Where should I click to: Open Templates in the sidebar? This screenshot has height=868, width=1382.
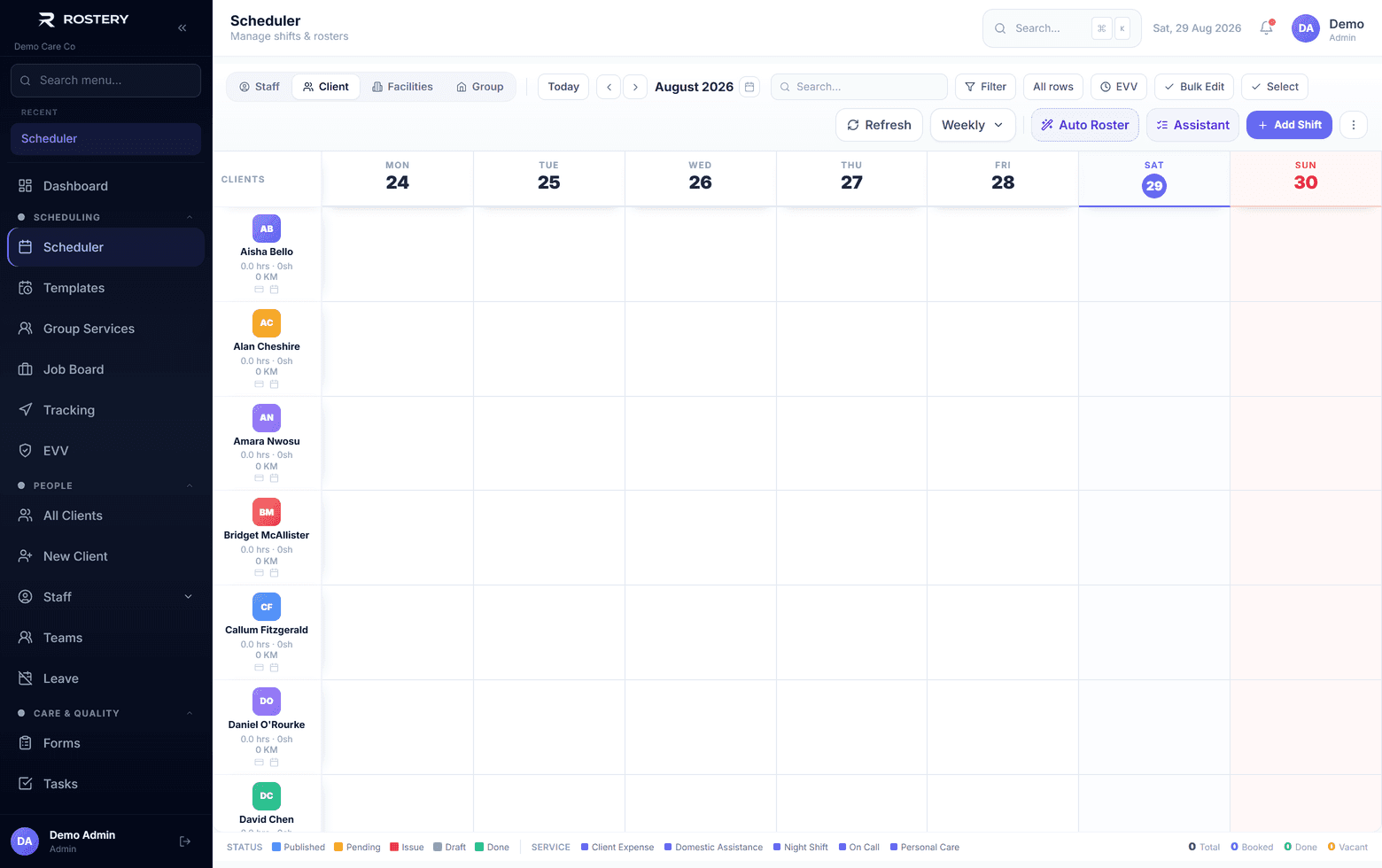pyautogui.click(x=106, y=288)
